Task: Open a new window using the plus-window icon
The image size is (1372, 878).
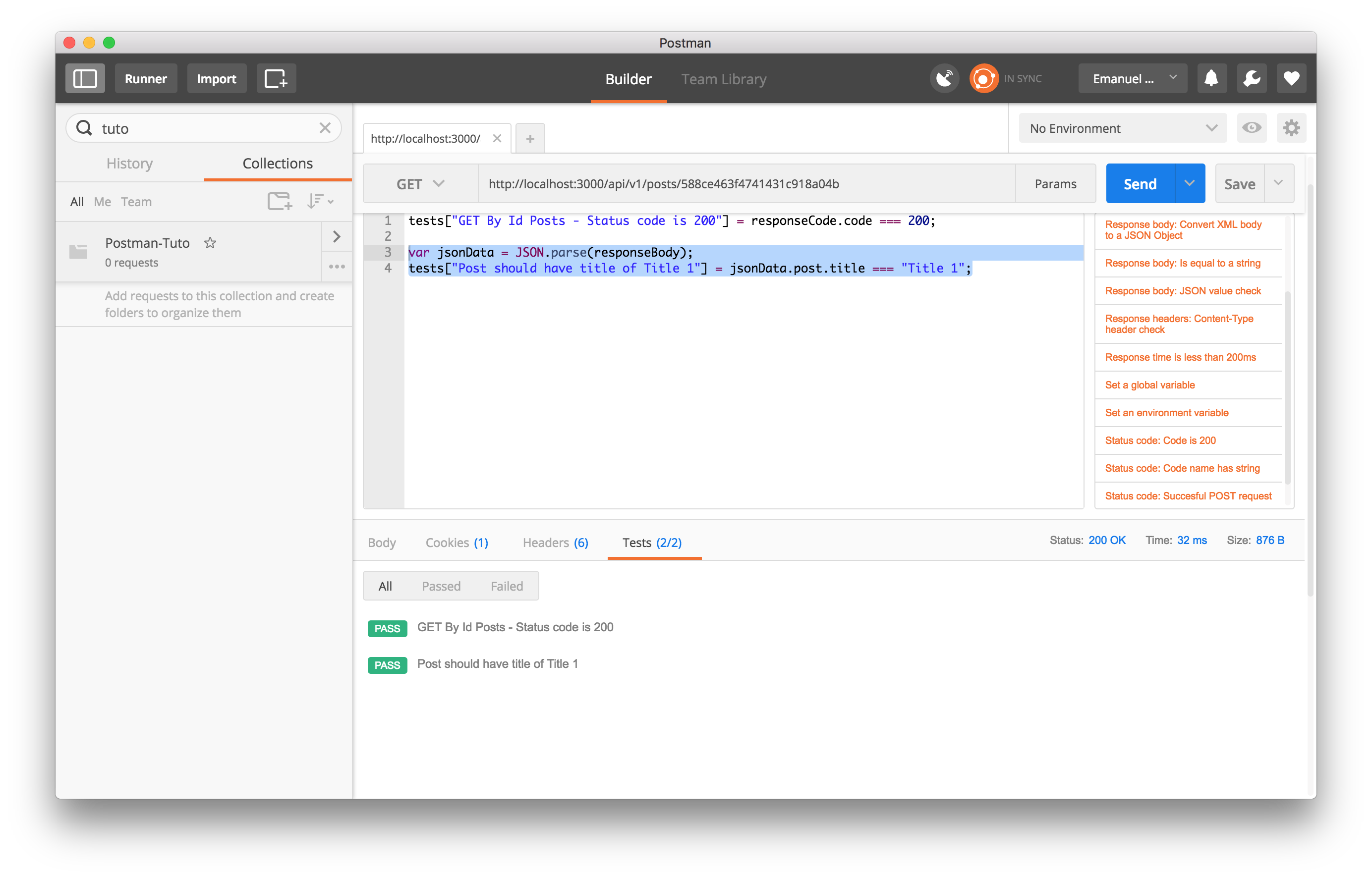Action: click(276, 79)
